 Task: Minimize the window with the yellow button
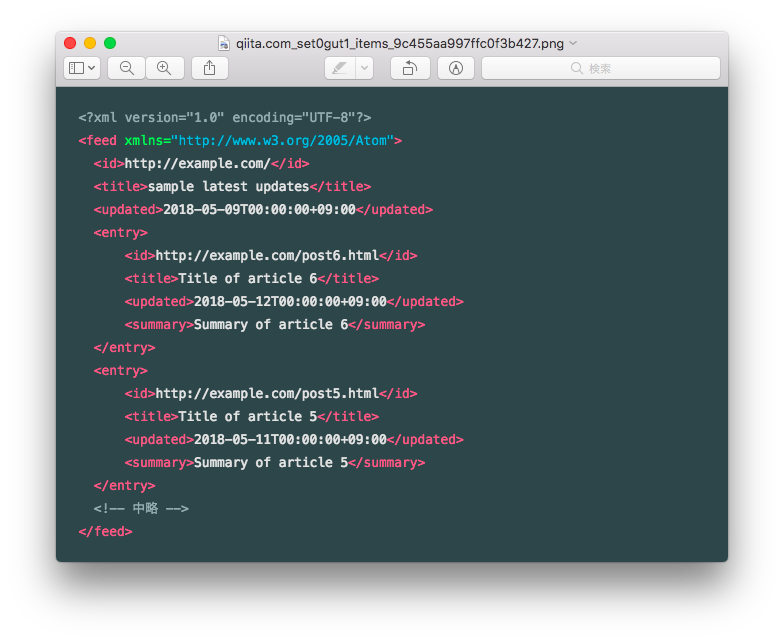90,44
